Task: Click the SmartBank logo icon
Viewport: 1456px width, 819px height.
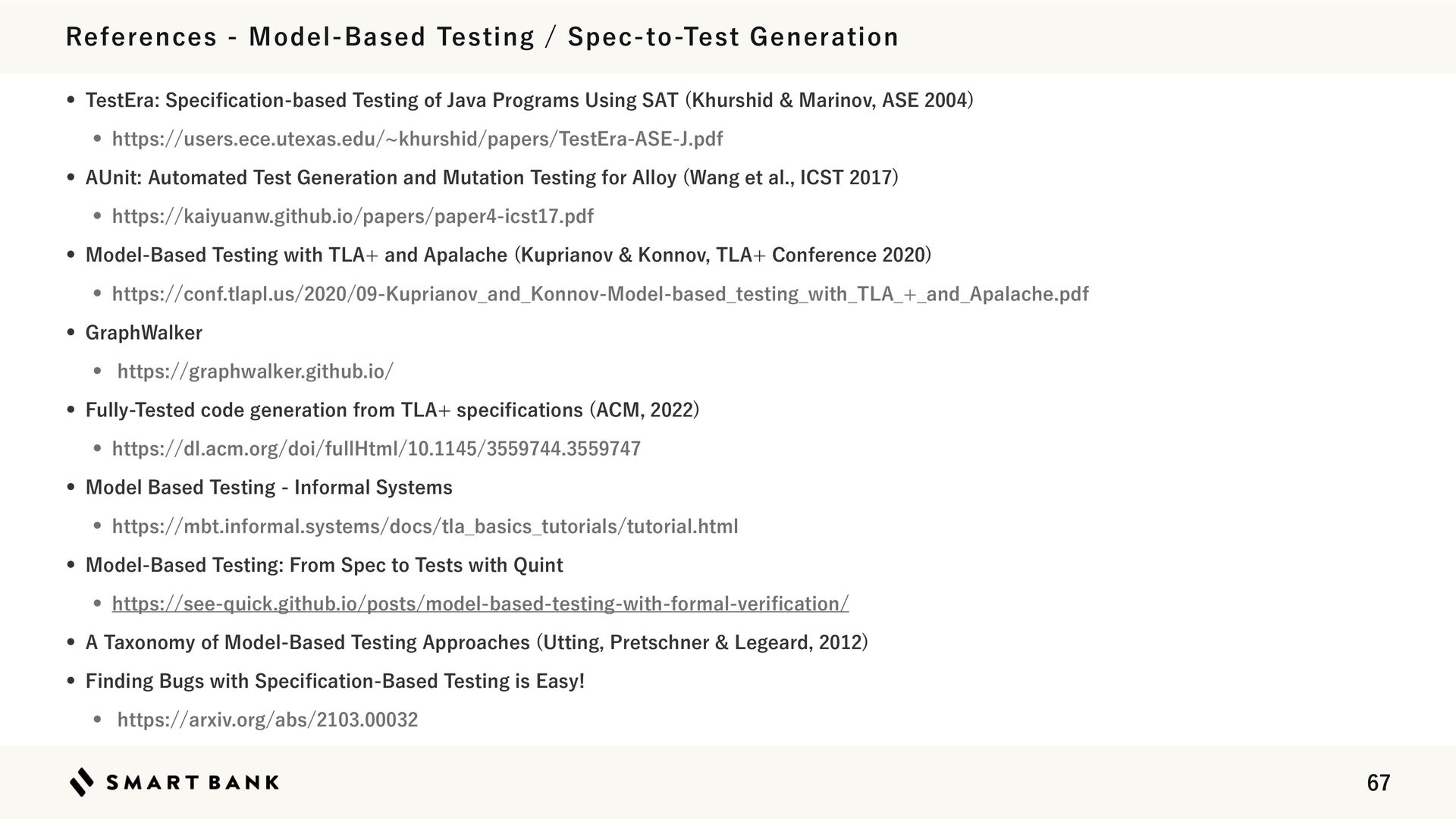Action: tap(82, 782)
